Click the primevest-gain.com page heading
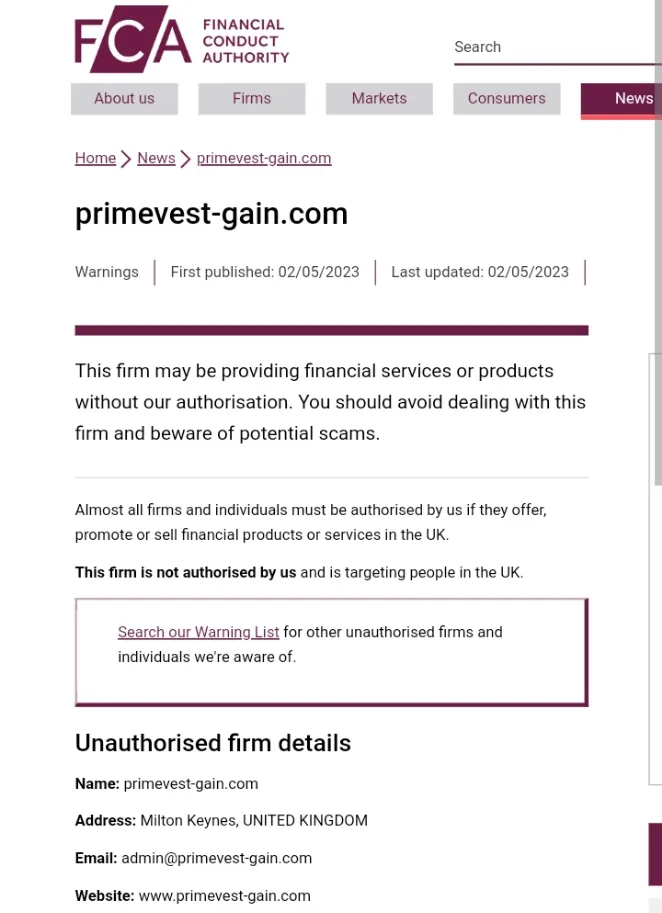The width and height of the screenshot is (662, 913). 211,214
